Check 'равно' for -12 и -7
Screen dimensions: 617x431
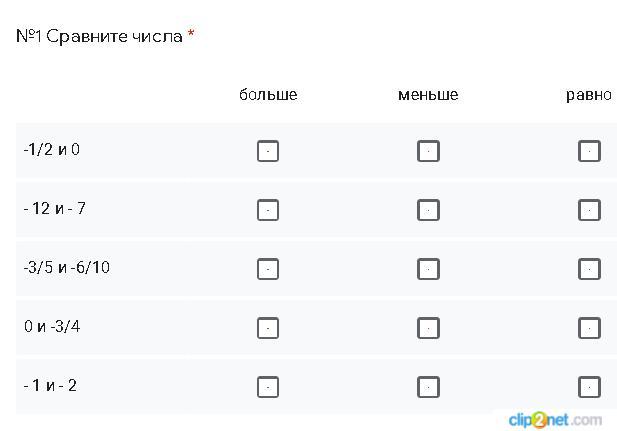click(589, 210)
